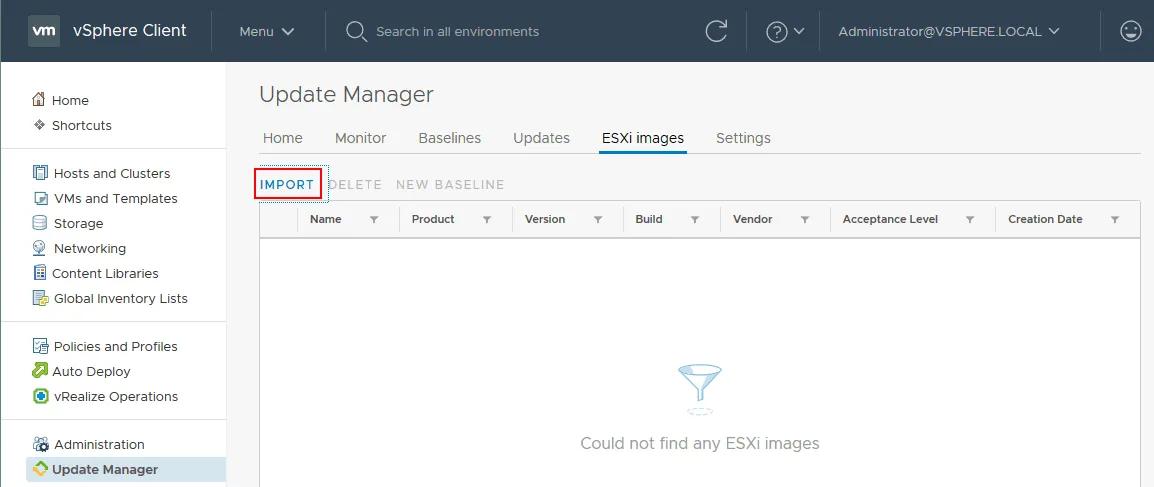1154x487 pixels.
Task: Open Hosts and Clusters in sidebar
Action: click(112, 174)
